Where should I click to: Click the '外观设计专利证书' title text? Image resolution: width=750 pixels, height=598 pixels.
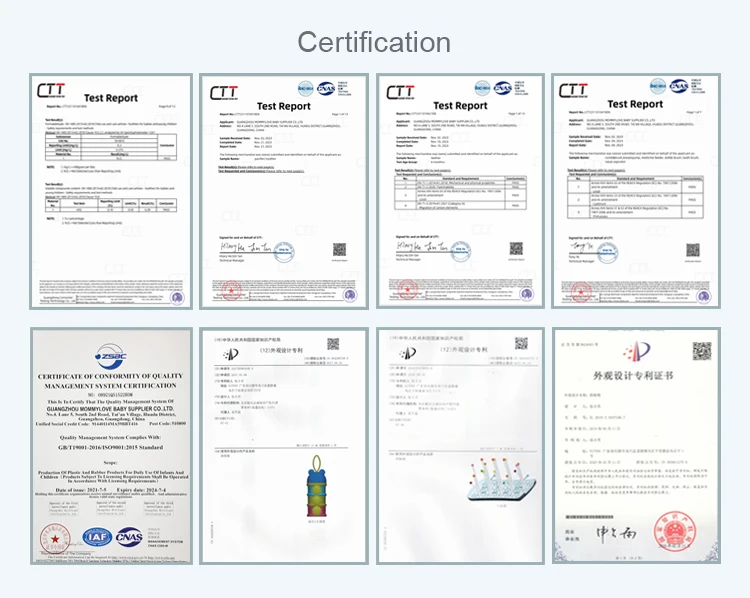633,376
